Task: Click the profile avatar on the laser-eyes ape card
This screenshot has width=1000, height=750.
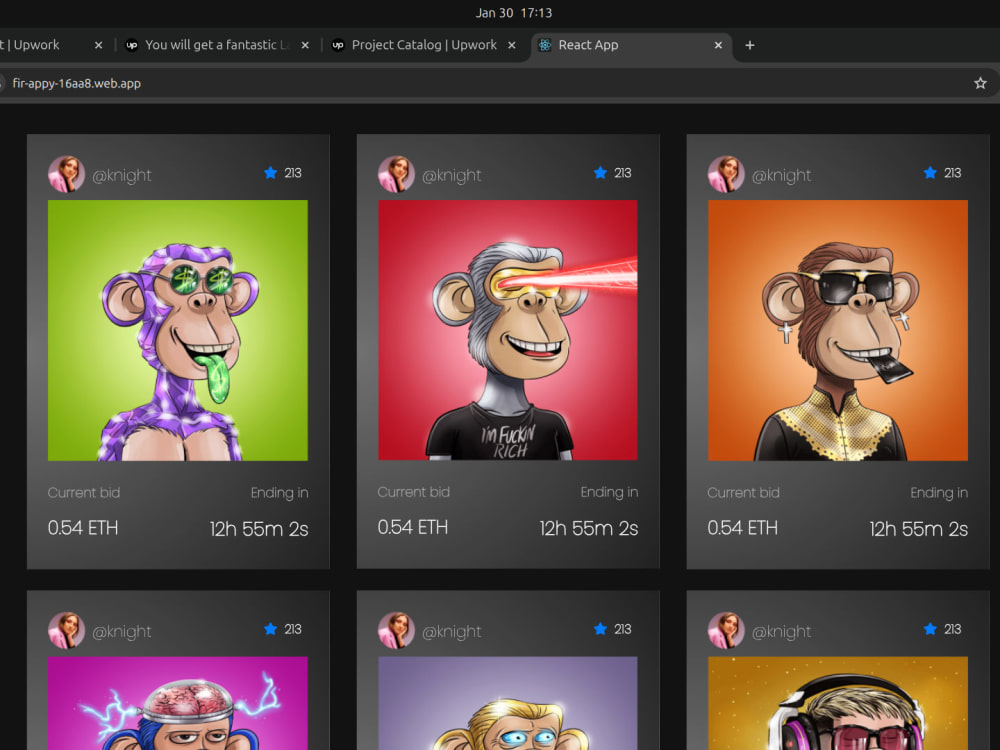Action: 396,173
